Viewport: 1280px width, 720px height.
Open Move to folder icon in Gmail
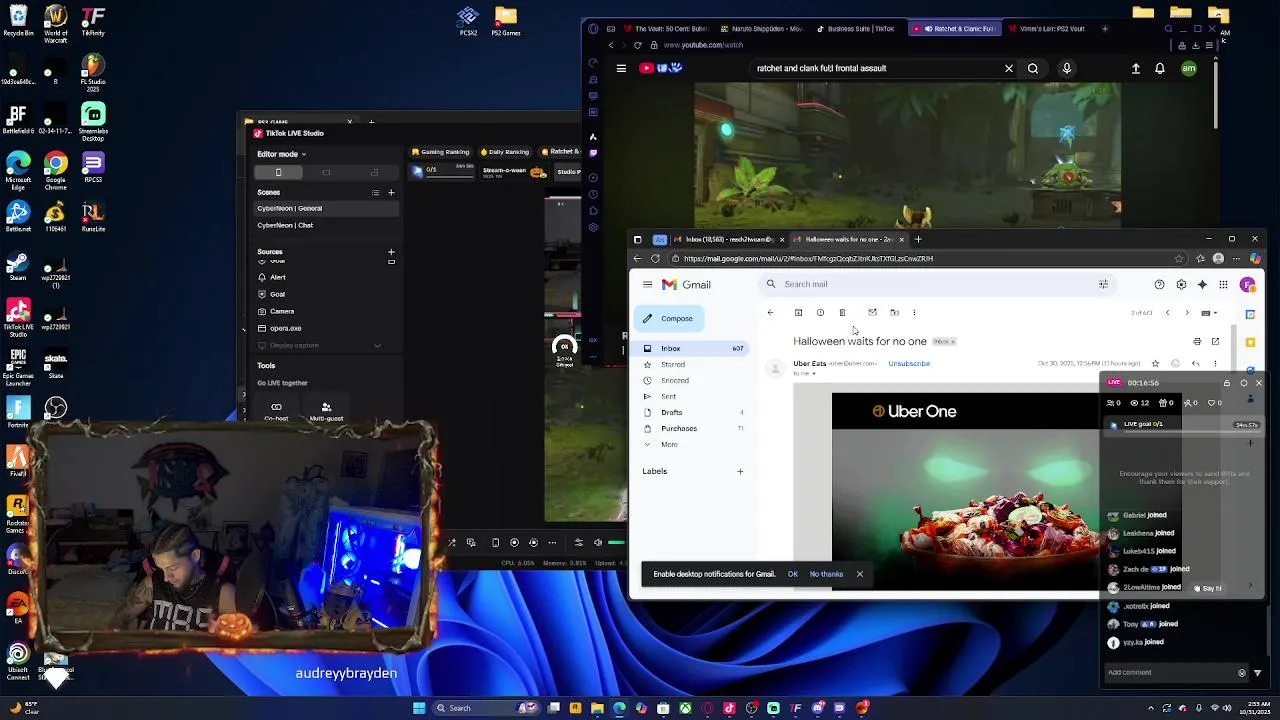[x=894, y=313]
